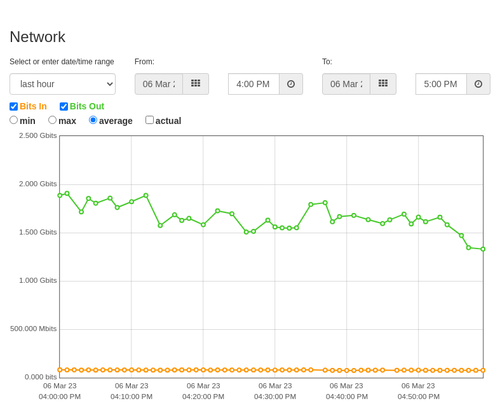Click the From date field
Image resolution: width=500 pixels, height=403 pixels.
[159, 84]
